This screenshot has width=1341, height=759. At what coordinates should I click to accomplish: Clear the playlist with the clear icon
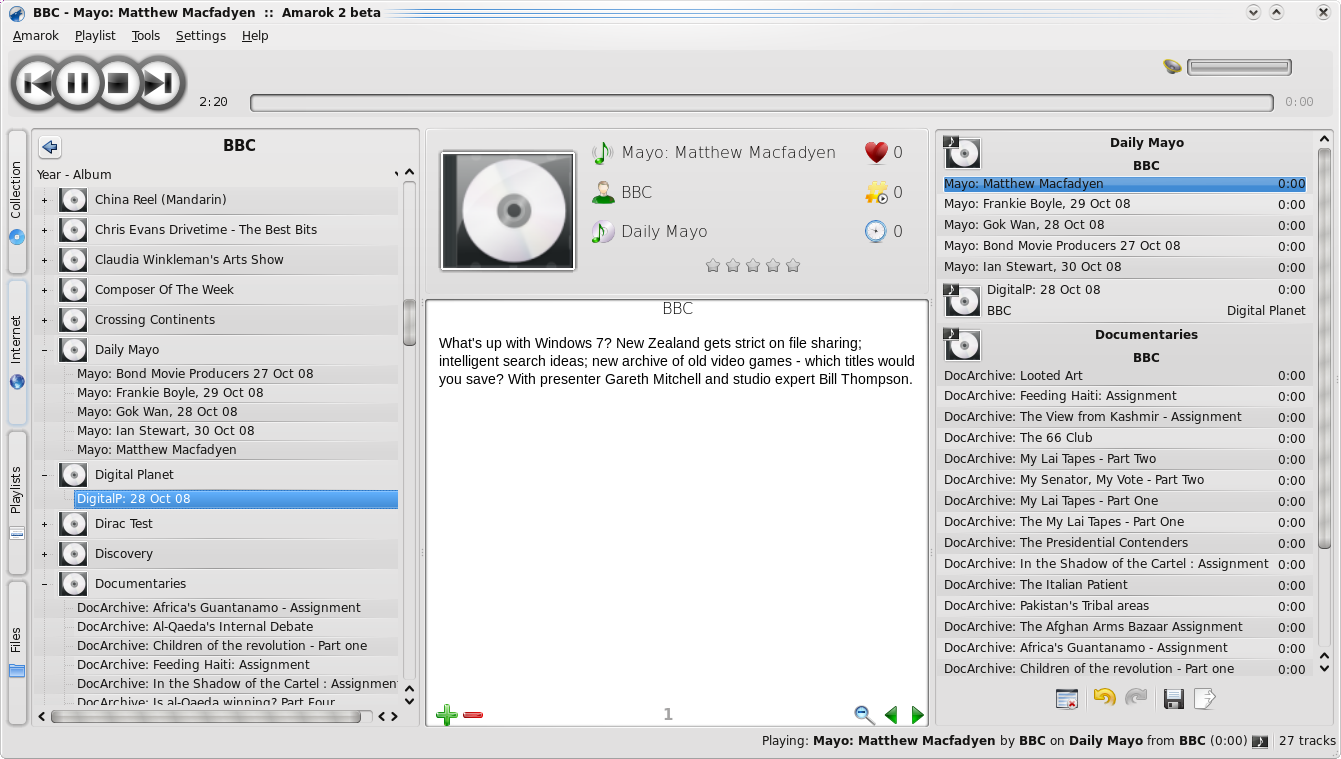pyautogui.click(x=1067, y=699)
